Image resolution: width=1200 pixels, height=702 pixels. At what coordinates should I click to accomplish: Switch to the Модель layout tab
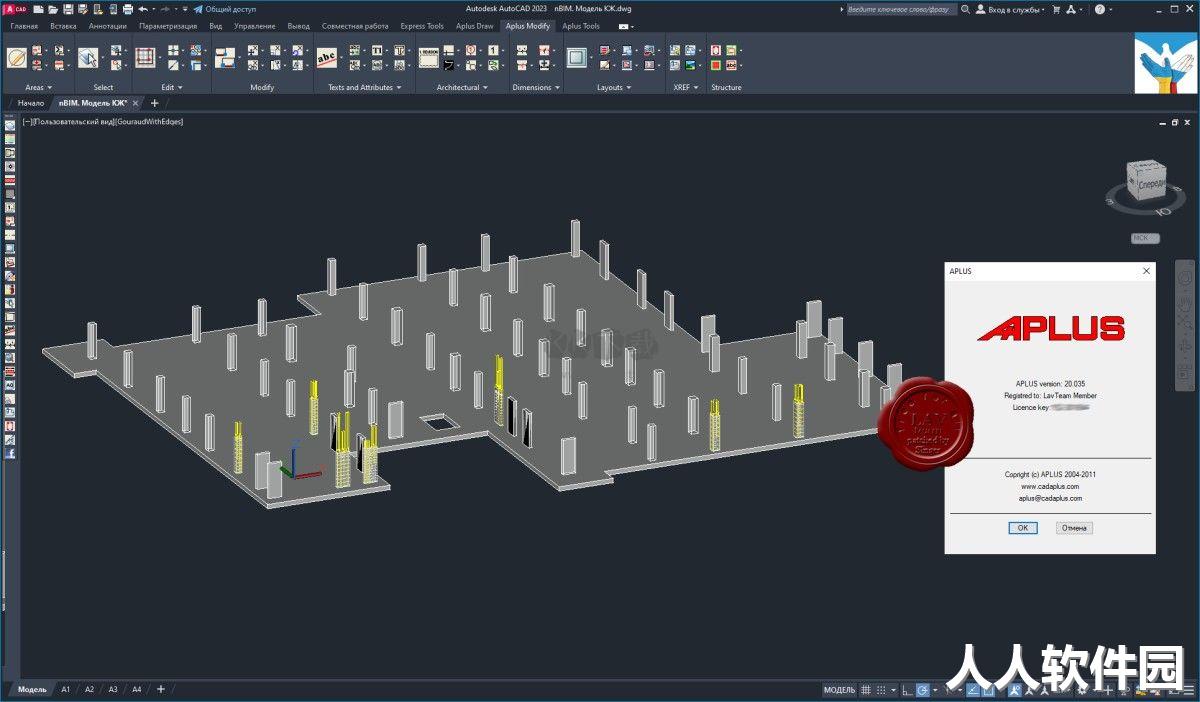(x=32, y=689)
